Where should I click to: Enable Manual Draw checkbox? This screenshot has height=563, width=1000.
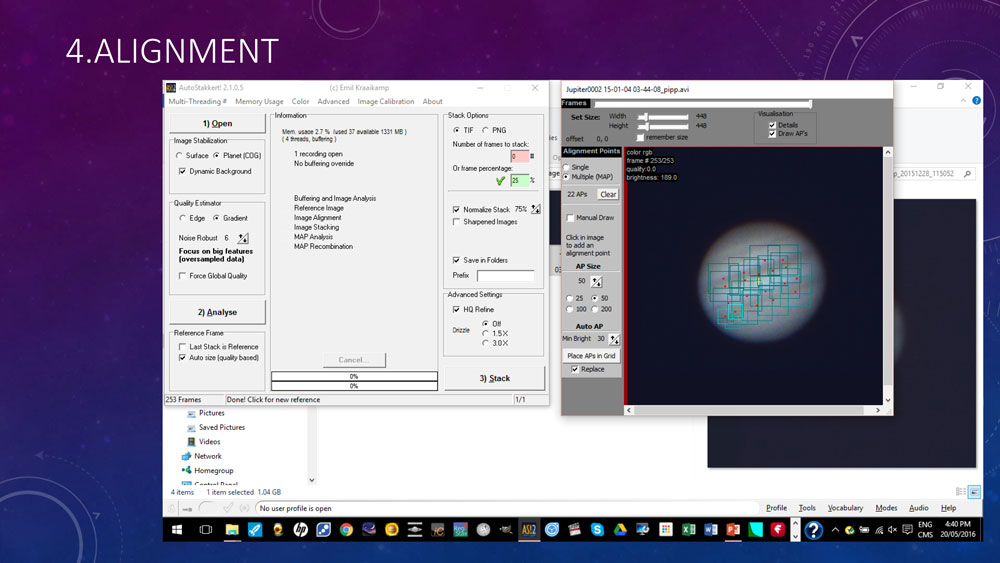[x=570, y=218]
